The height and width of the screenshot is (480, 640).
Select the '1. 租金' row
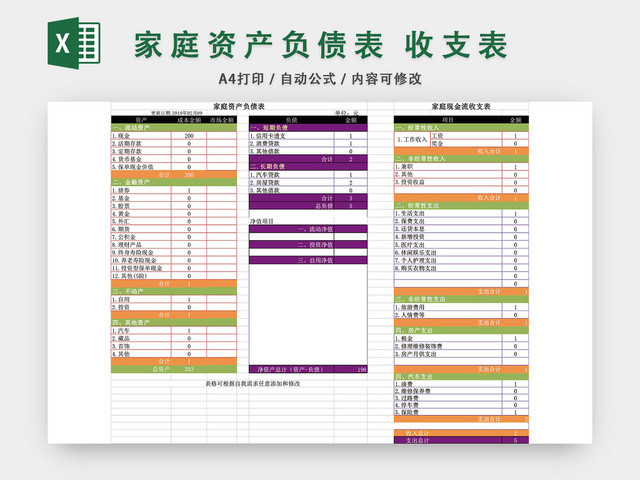[461, 338]
